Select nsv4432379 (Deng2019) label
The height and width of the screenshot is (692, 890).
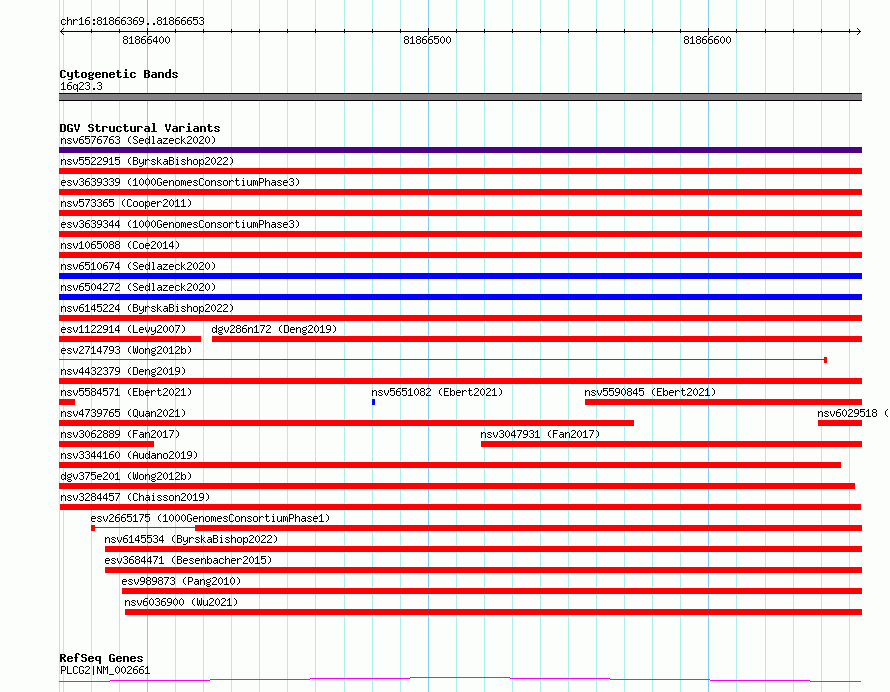[123, 371]
